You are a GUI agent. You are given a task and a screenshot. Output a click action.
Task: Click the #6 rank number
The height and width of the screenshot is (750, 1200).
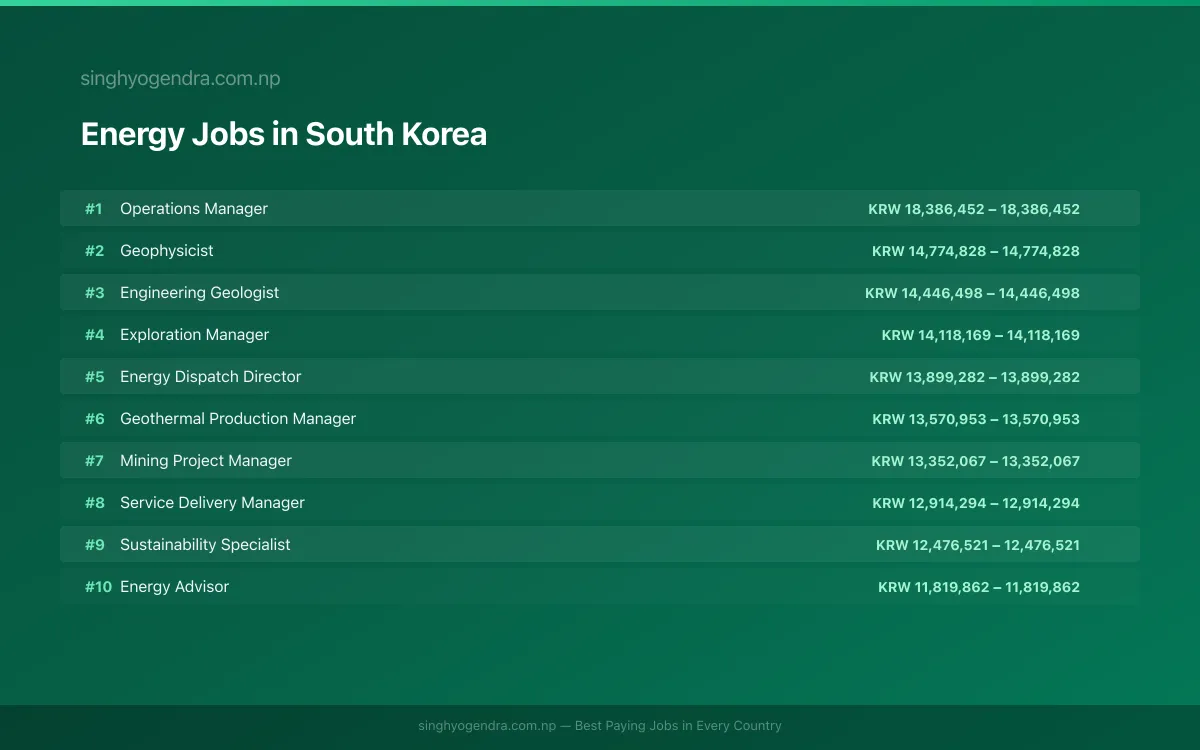[94, 419]
